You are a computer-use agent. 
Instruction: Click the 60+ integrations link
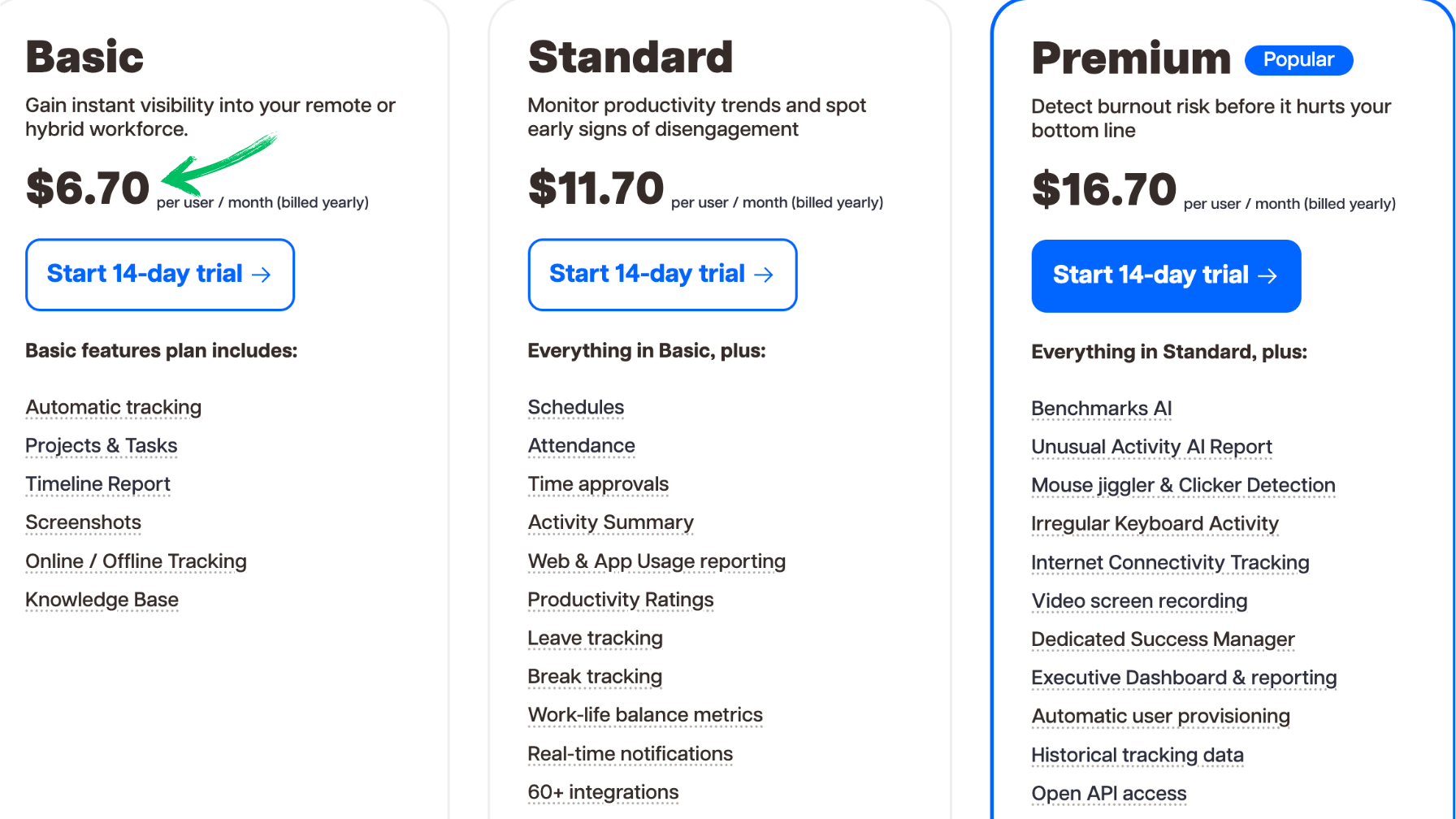tap(603, 792)
